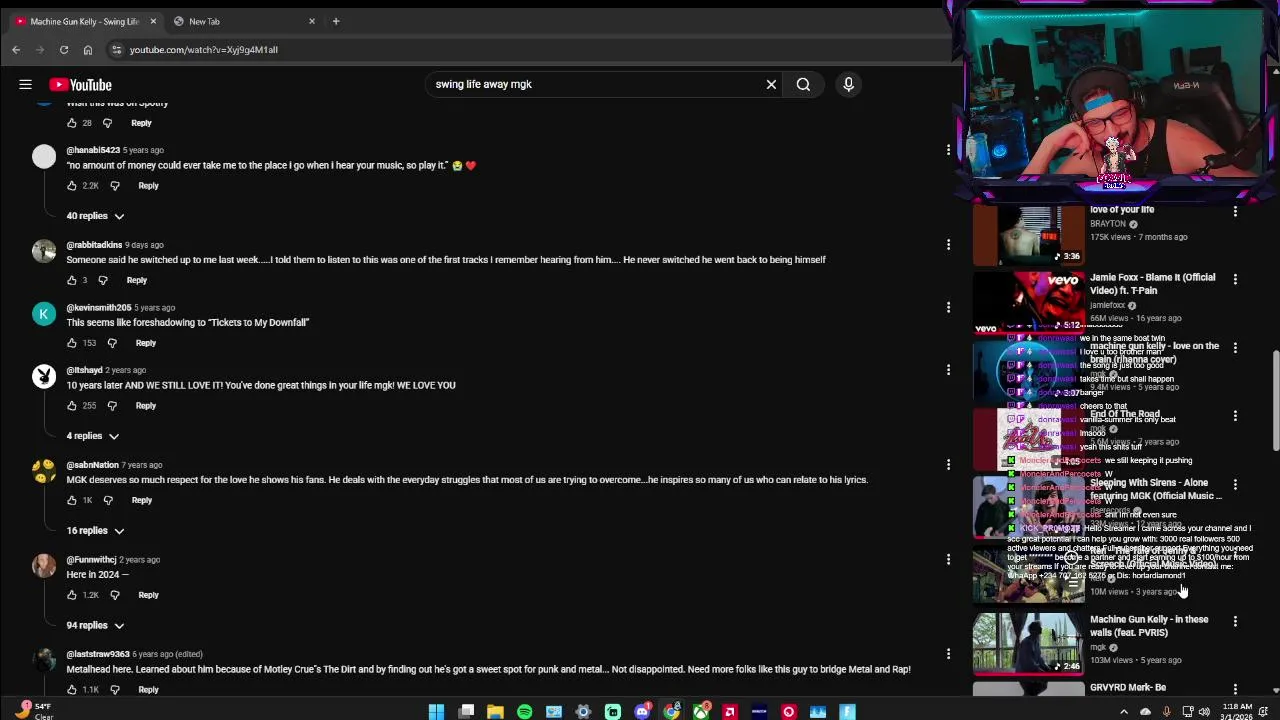
Task: Show hidden system tray icons chevron
Action: click(1123, 712)
